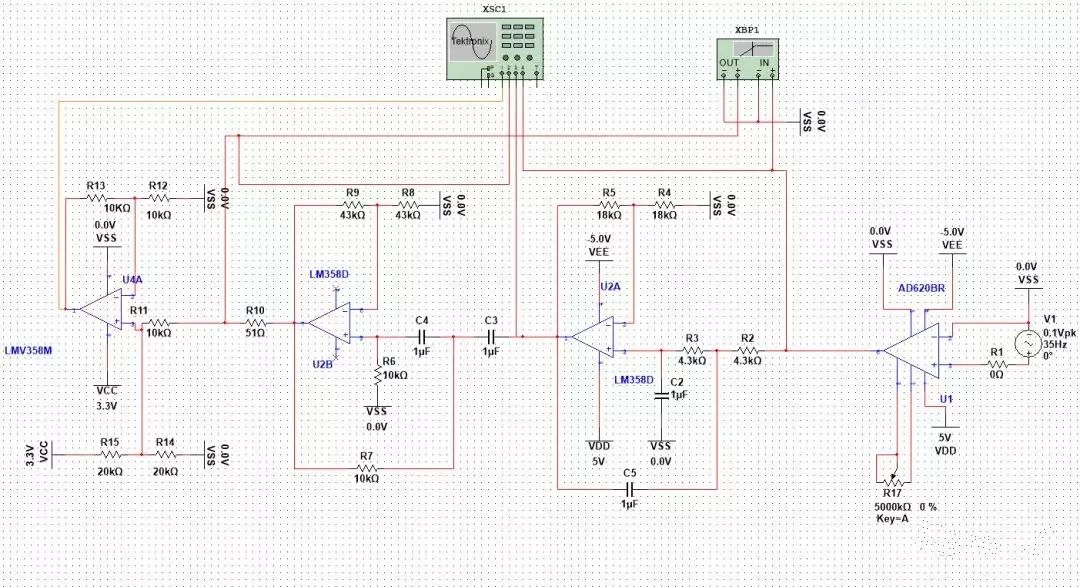Select capacitor C4 symbol
Screen dimensions: 1080x587
(x=422, y=337)
